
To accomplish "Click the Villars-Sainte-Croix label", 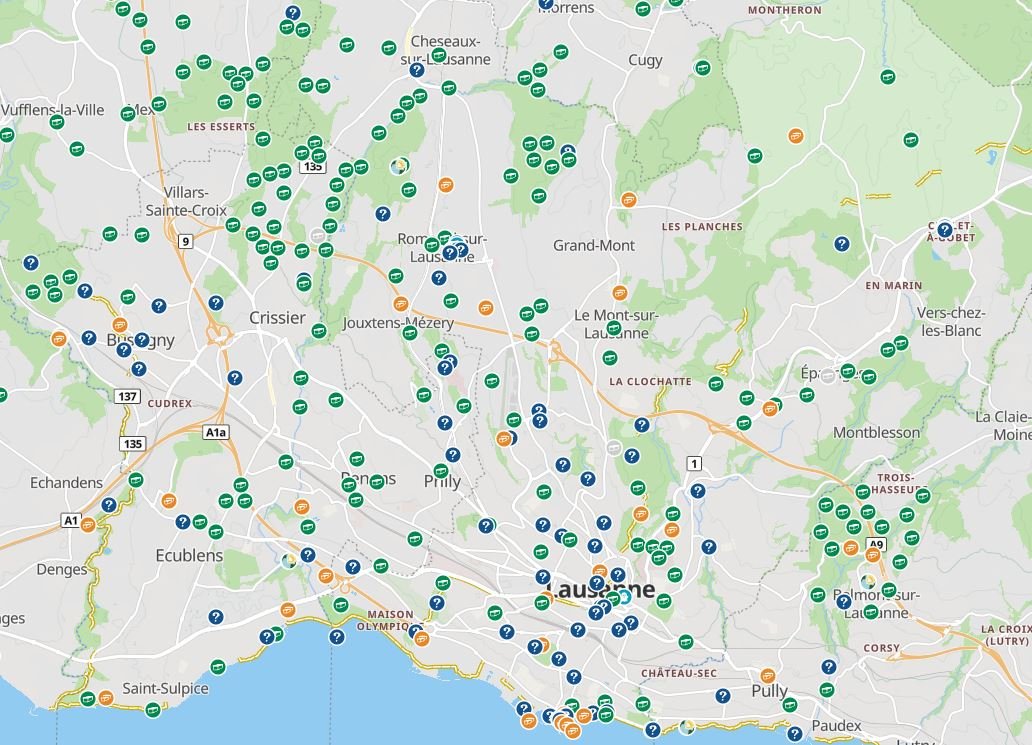I will click(186, 201).
